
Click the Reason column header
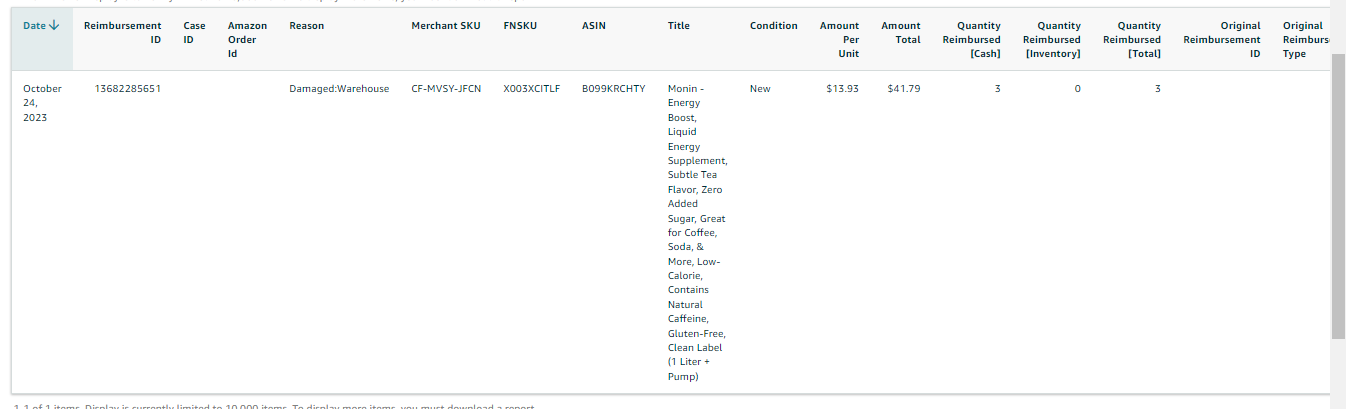[306, 26]
